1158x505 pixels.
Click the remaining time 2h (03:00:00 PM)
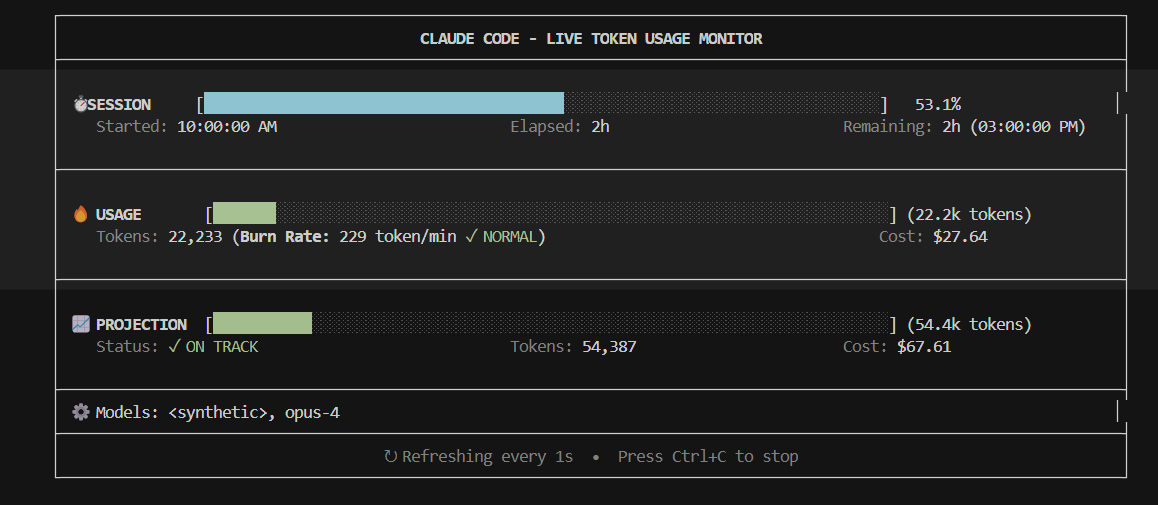[1007, 126]
